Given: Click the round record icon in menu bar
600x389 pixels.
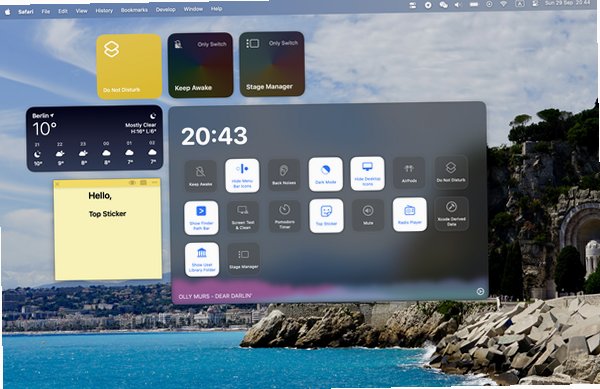Looking at the screenshot, I should (428, 5).
